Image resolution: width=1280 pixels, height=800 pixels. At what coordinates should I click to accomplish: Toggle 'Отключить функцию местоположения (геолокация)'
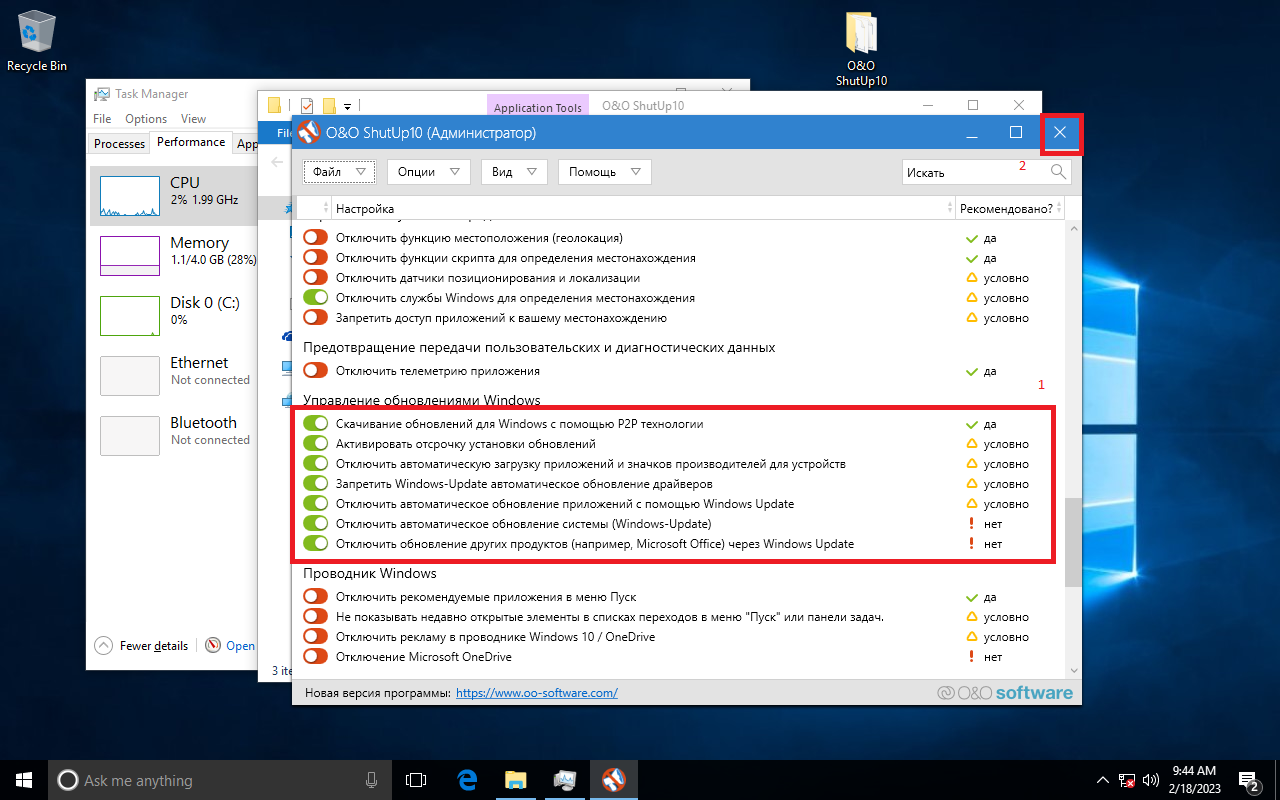tap(316, 238)
